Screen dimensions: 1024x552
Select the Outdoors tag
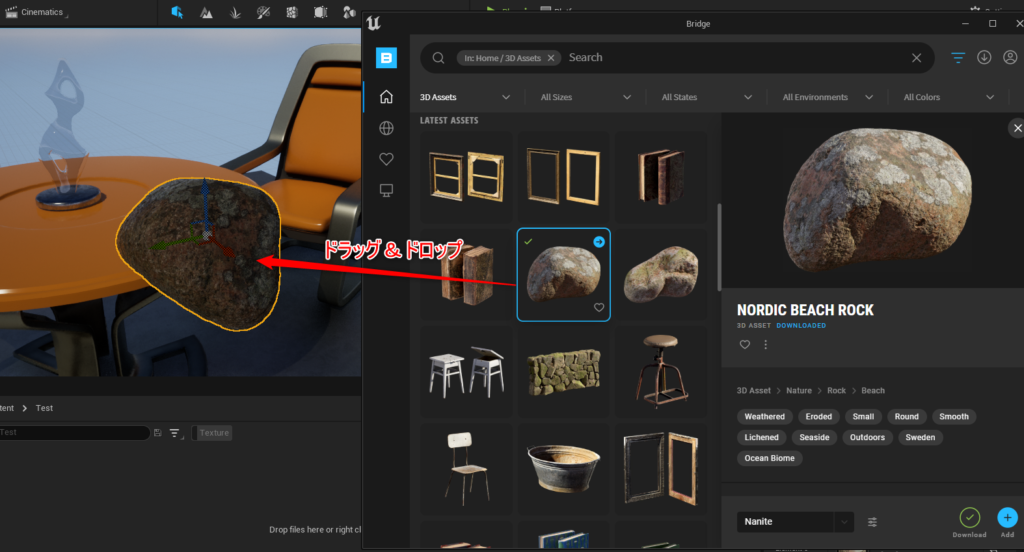[x=867, y=438]
